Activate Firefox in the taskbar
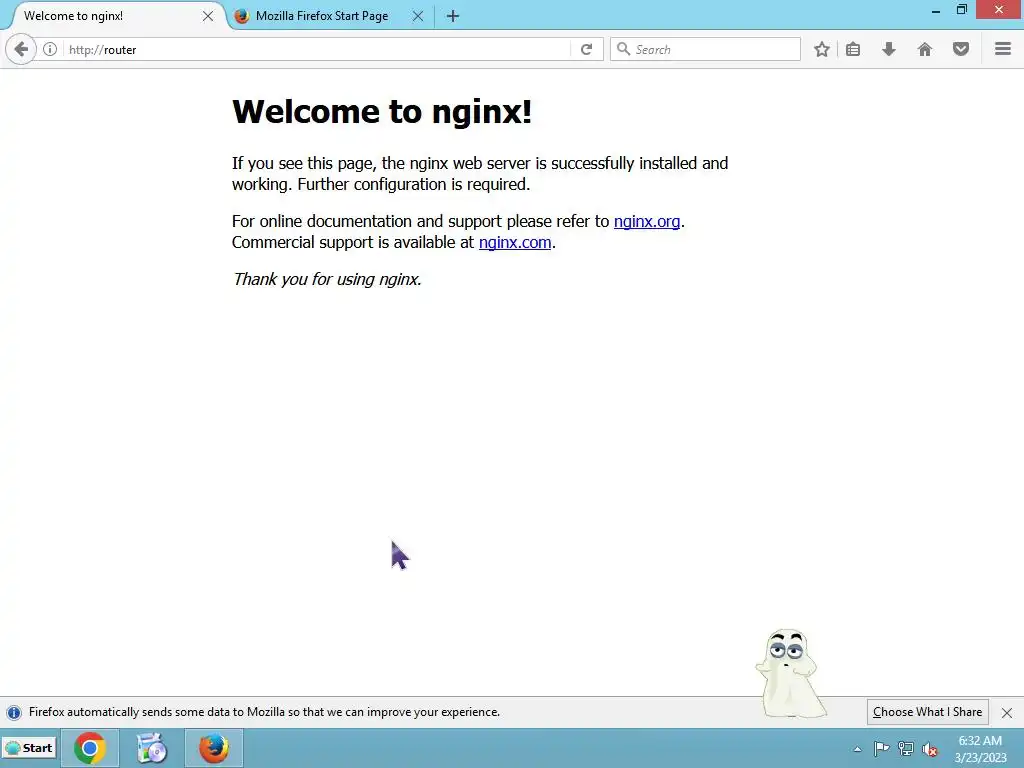The height and width of the screenshot is (768, 1024). pos(214,748)
